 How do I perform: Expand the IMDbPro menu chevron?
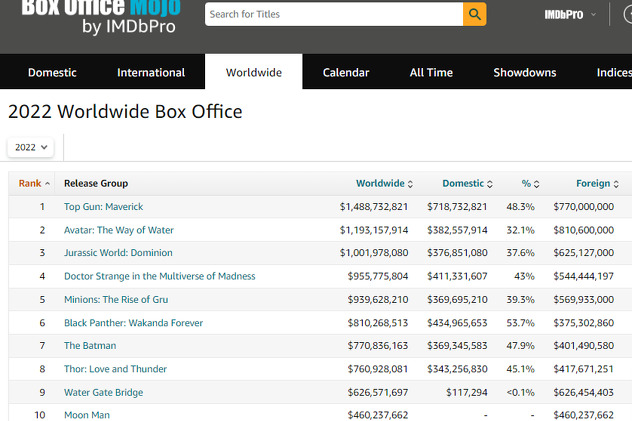click(x=593, y=15)
